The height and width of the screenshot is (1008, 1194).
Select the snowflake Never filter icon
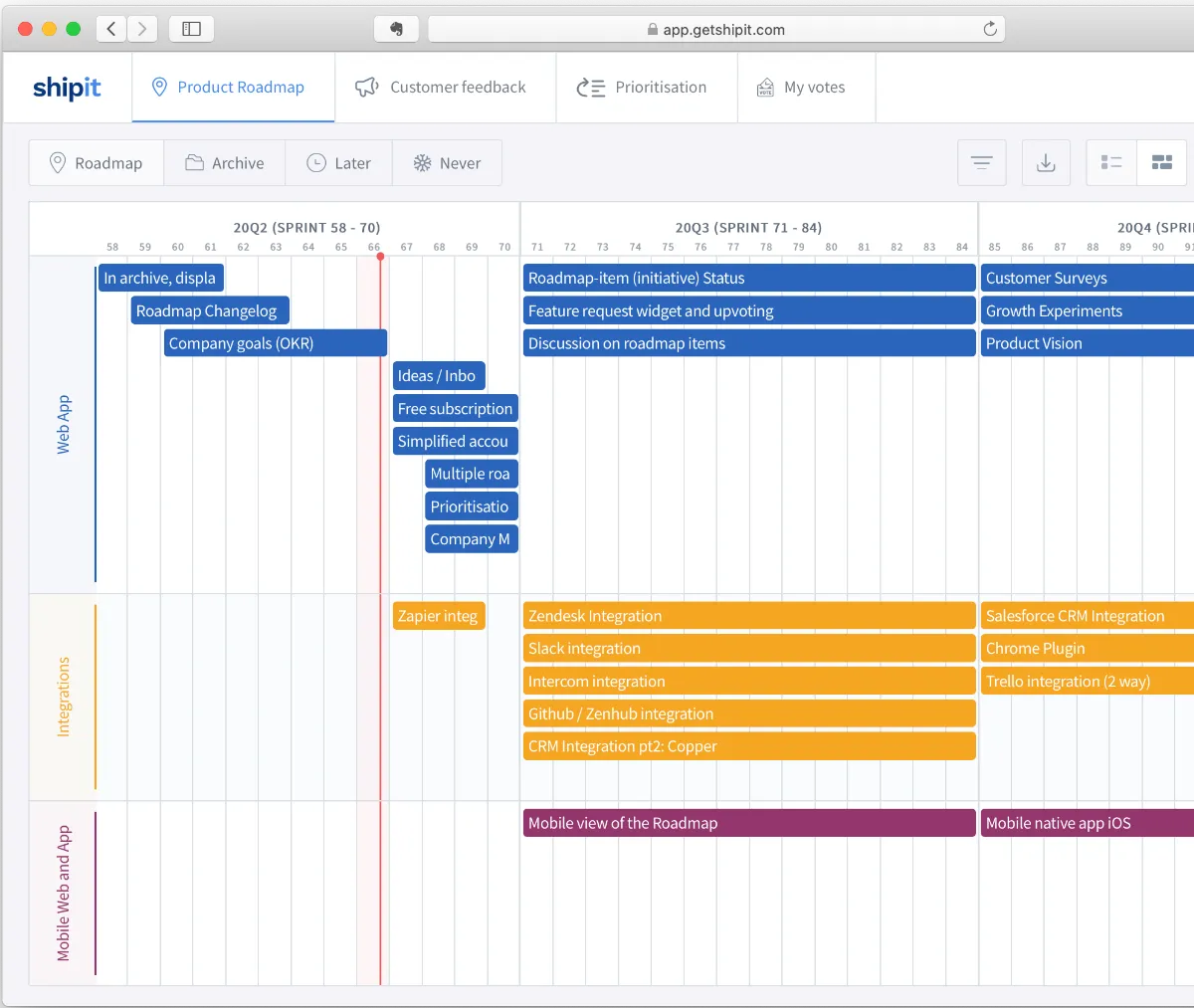(x=423, y=162)
